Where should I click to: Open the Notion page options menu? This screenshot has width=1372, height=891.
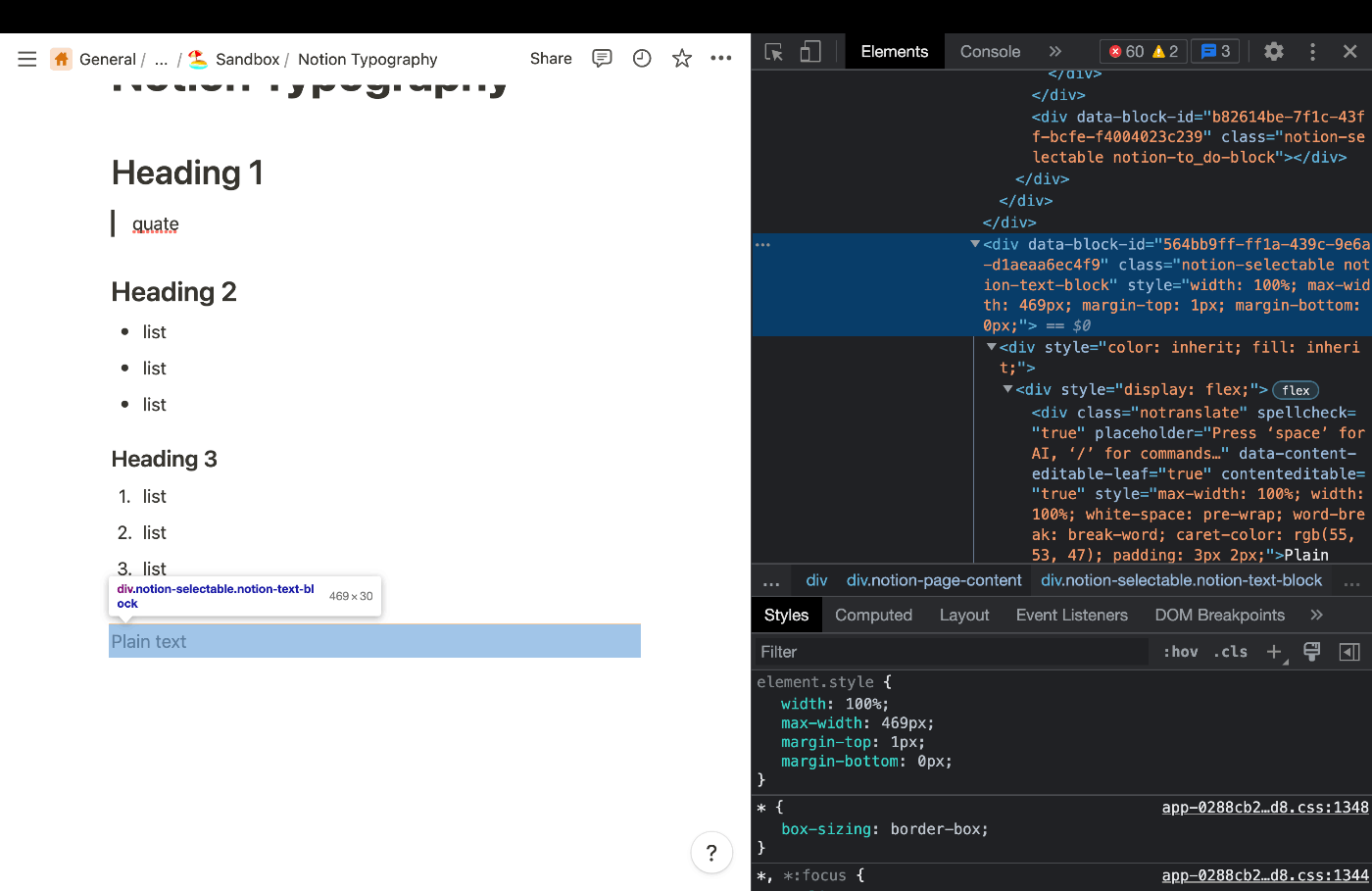[721, 59]
